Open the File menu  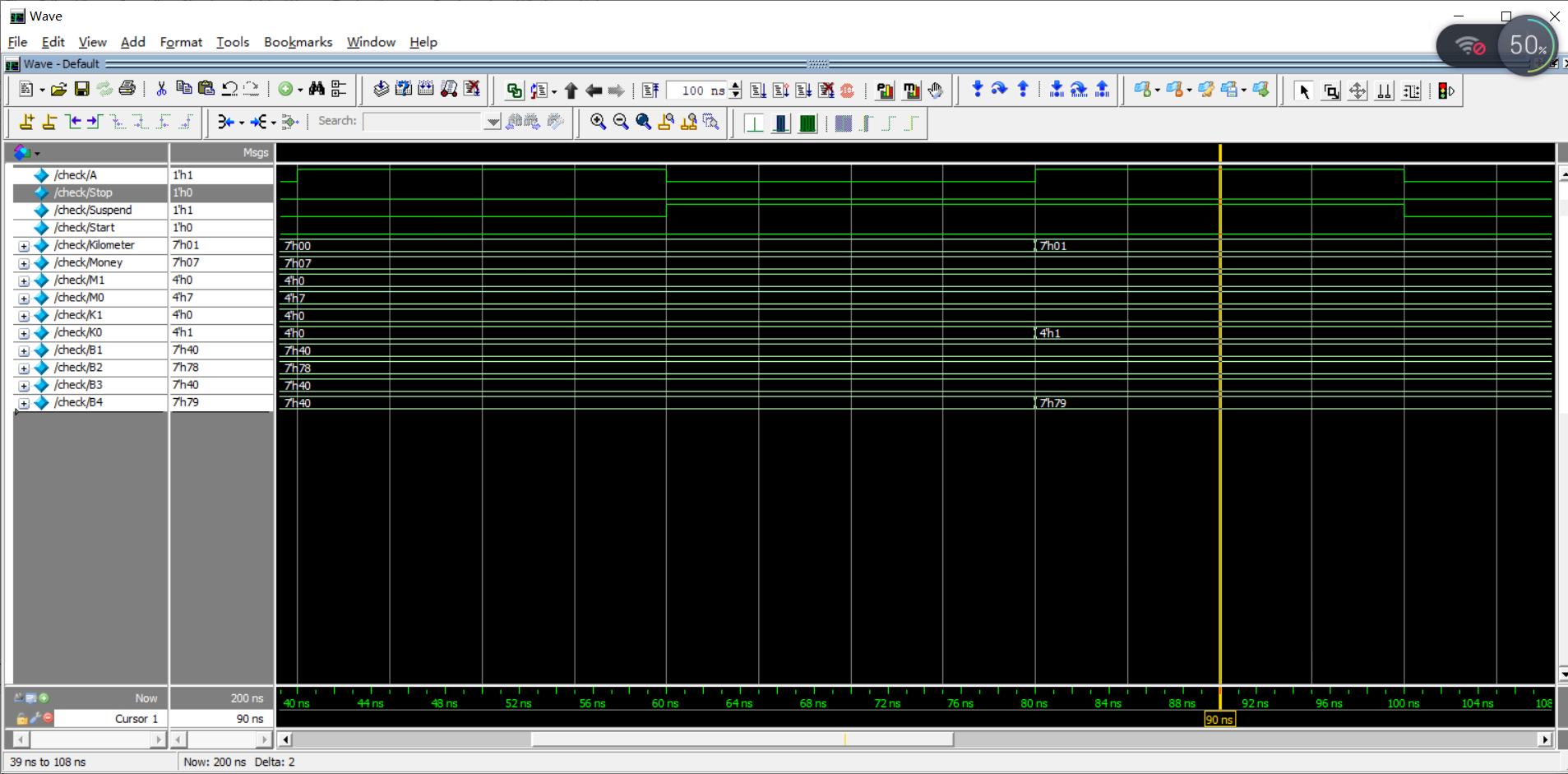point(17,42)
